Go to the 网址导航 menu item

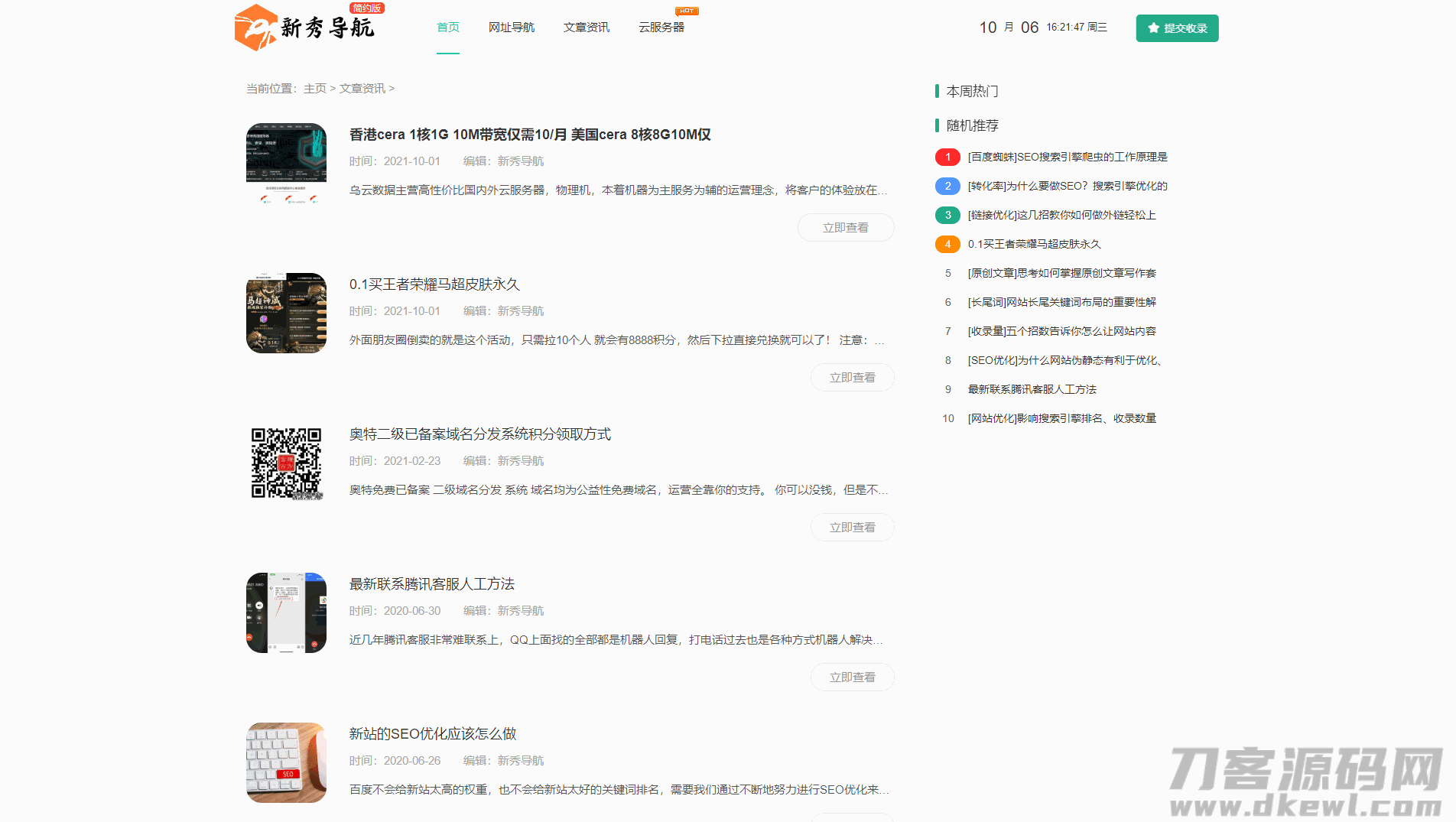coord(512,28)
